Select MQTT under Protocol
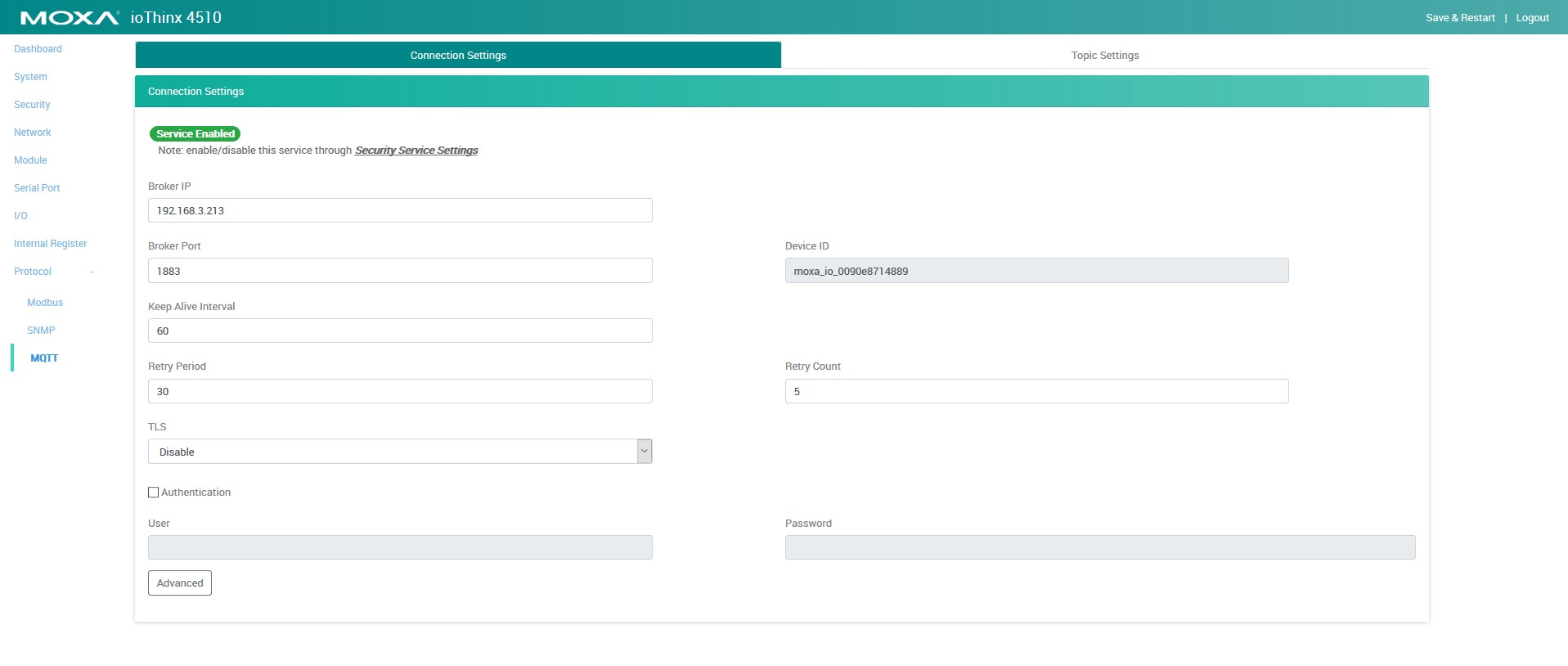Screen dimensions: 1568x666 pyautogui.click(x=44, y=358)
